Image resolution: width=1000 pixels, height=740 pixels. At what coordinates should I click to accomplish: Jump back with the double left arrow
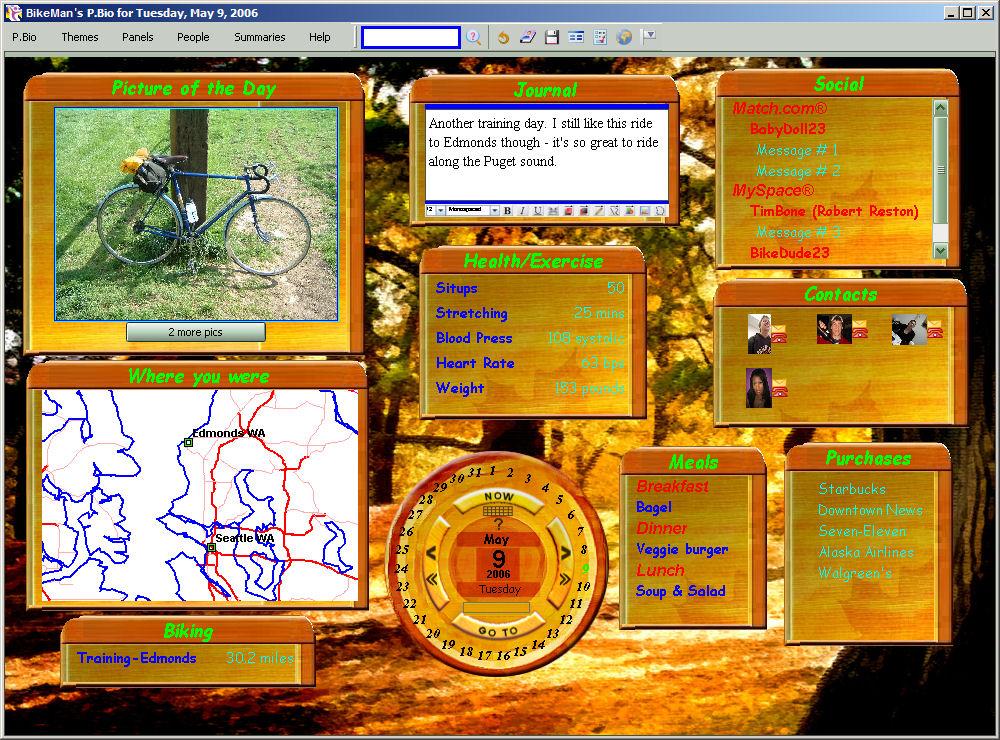coord(432,578)
